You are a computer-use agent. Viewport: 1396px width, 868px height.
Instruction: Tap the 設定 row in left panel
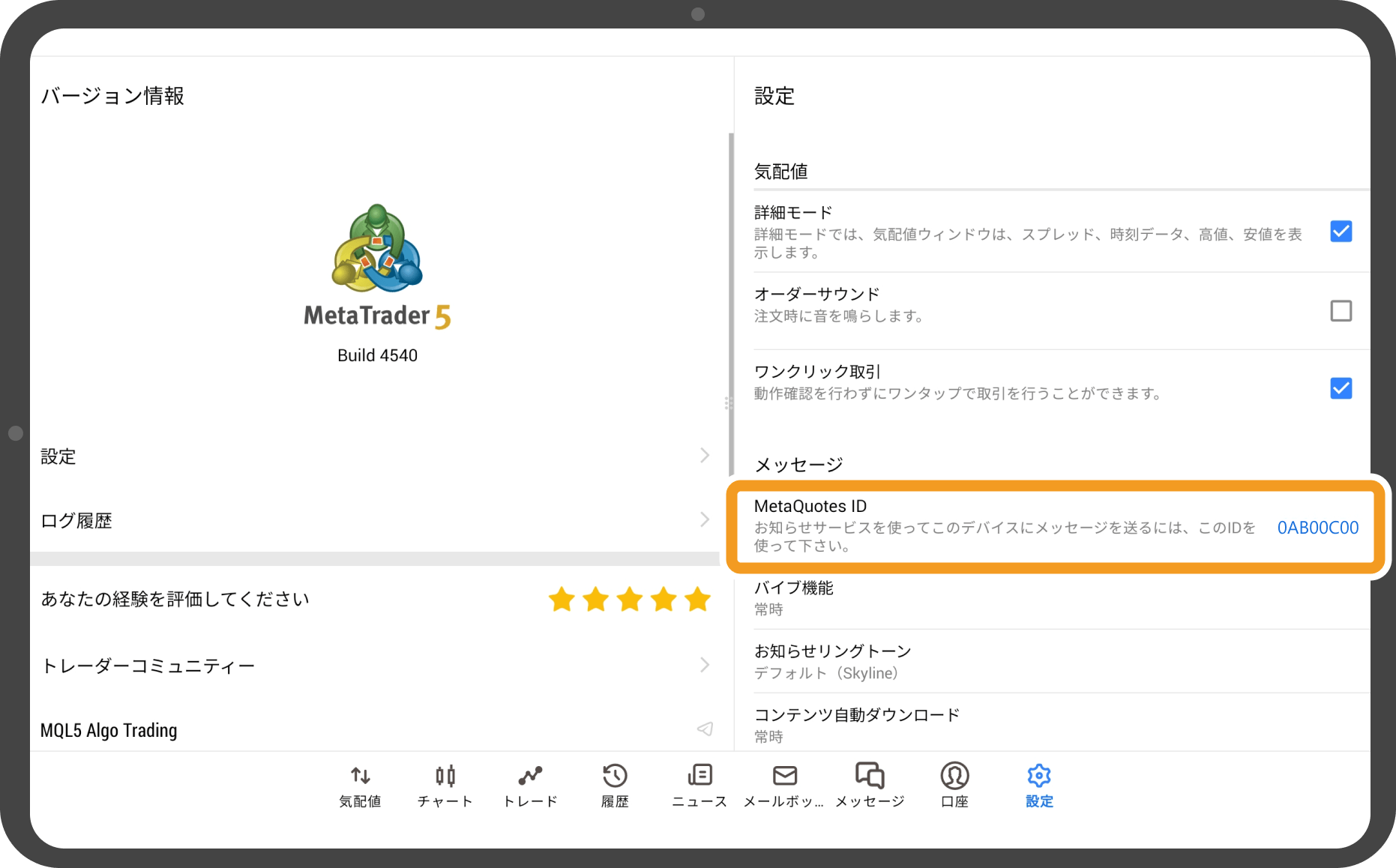(x=375, y=456)
